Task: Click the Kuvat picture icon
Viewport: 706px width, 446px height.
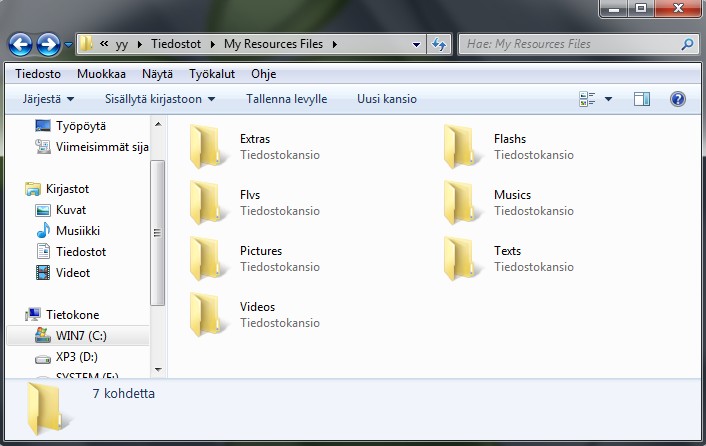Action: (43, 210)
